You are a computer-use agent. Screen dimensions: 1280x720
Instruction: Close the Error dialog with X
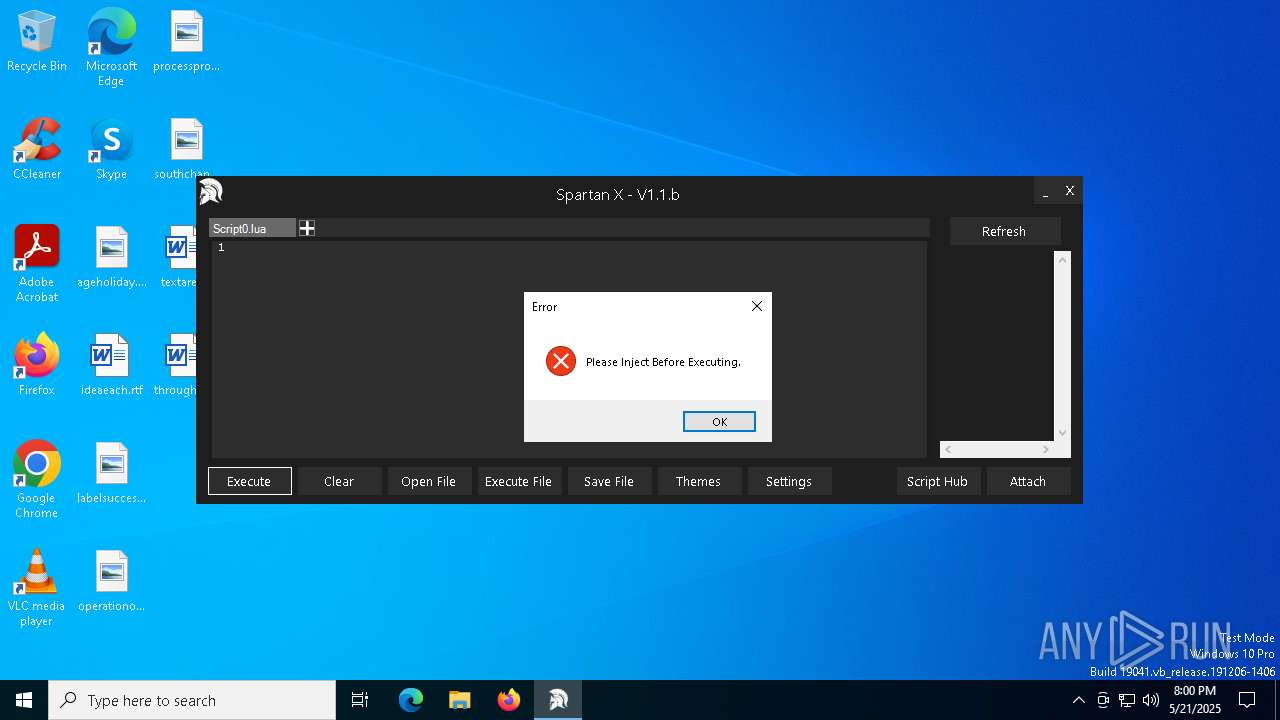click(x=757, y=306)
